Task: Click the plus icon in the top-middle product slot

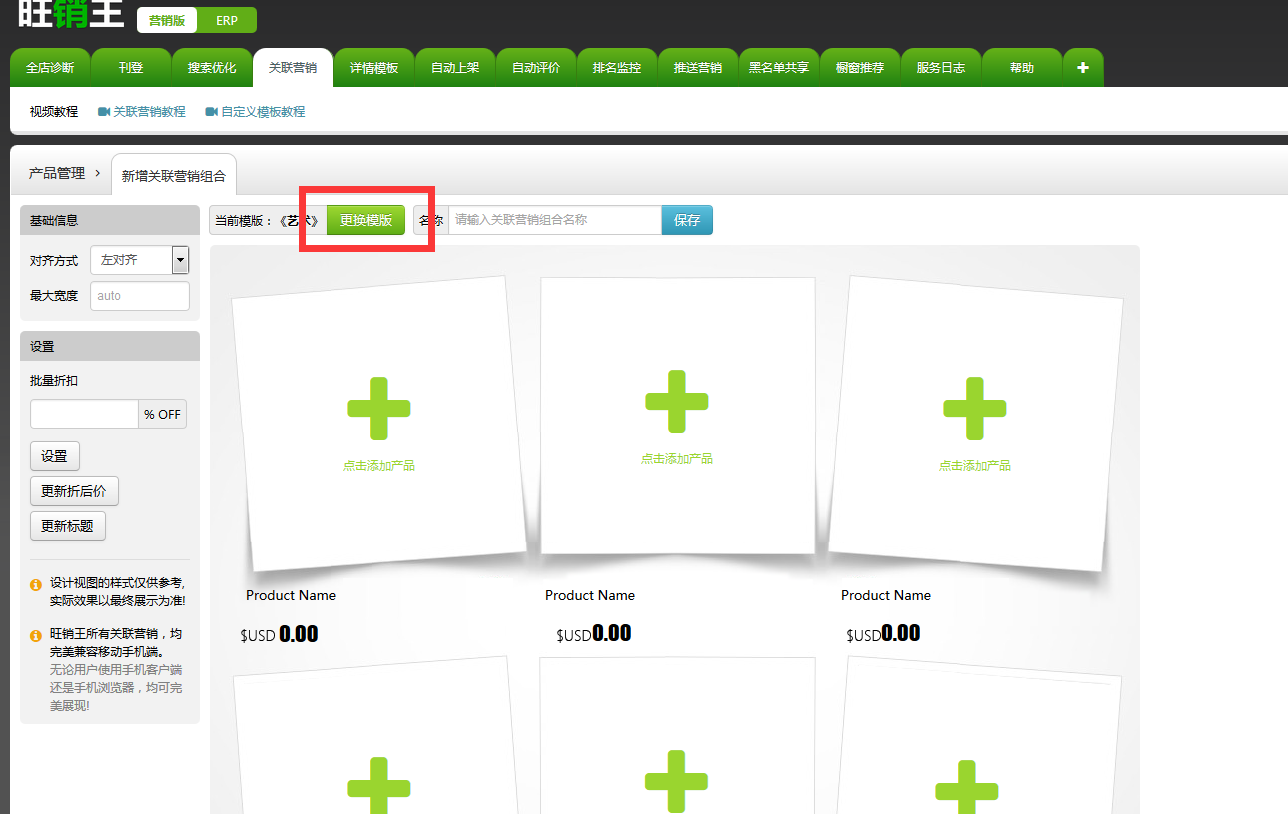Action: (x=677, y=401)
